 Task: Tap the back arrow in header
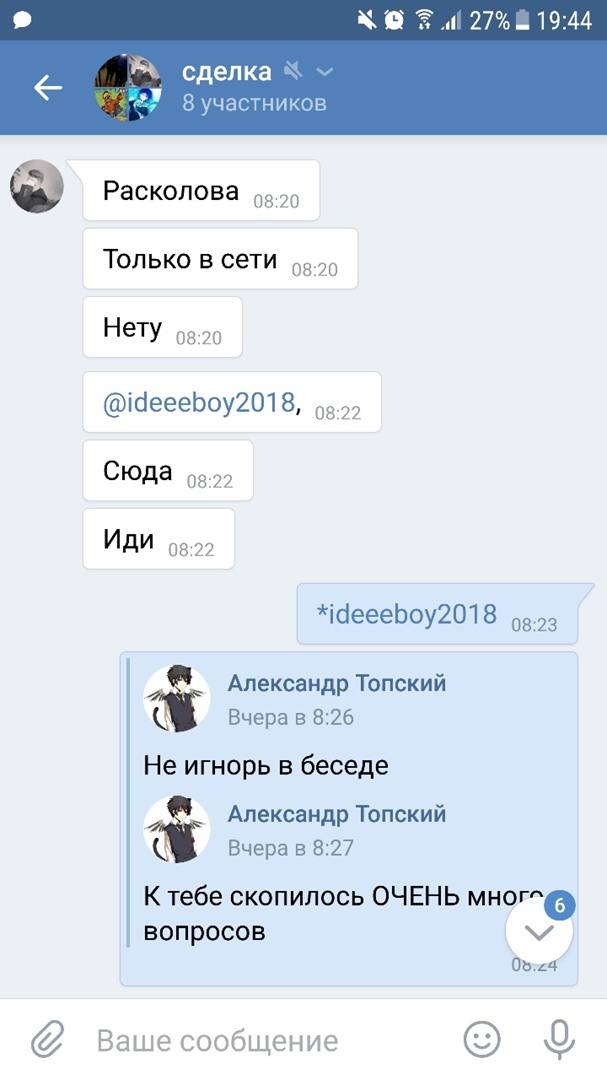tap(48, 87)
